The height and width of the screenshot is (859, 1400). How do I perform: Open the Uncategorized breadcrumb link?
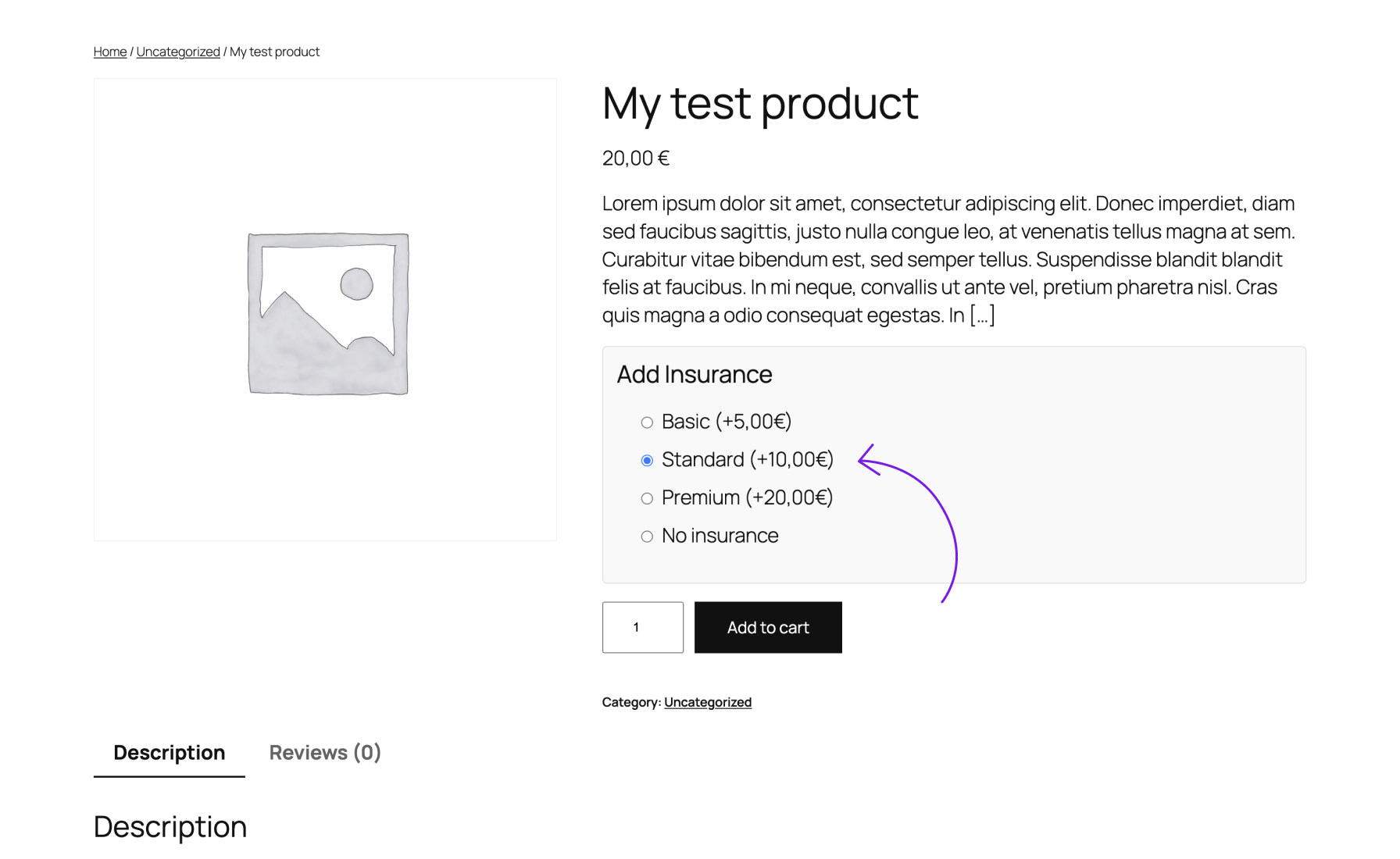178,52
